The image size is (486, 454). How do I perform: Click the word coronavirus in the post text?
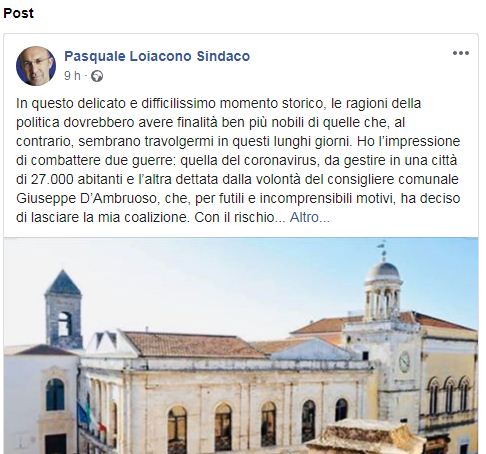(x=280, y=160)
